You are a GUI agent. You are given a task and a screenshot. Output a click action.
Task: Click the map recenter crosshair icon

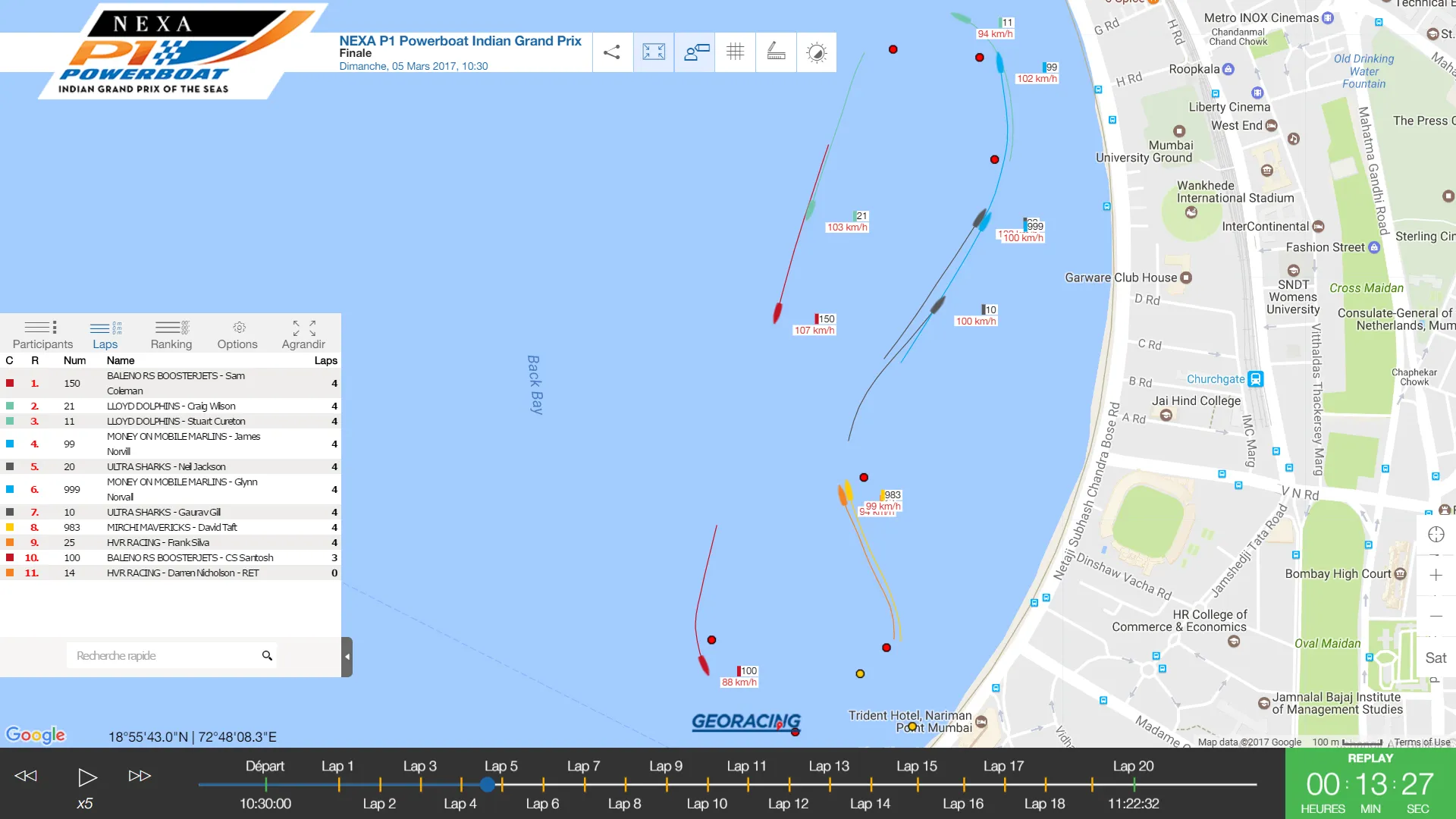pyautogui.click(x=1436, y=535)
